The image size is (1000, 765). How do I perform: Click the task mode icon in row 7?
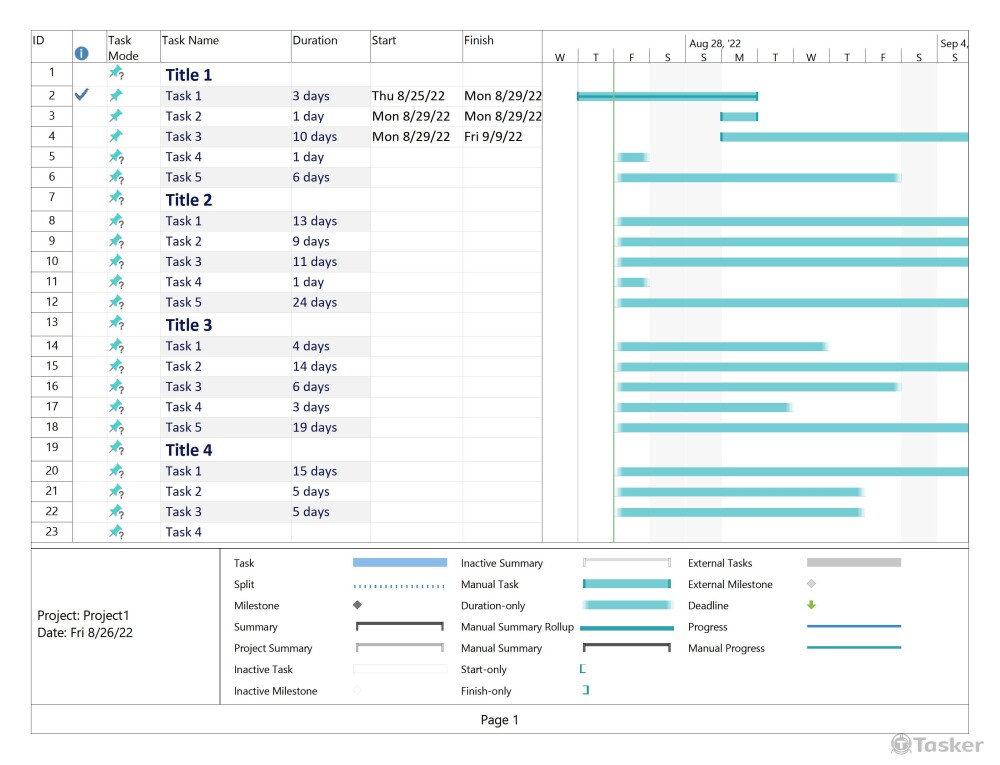point(116,199)
